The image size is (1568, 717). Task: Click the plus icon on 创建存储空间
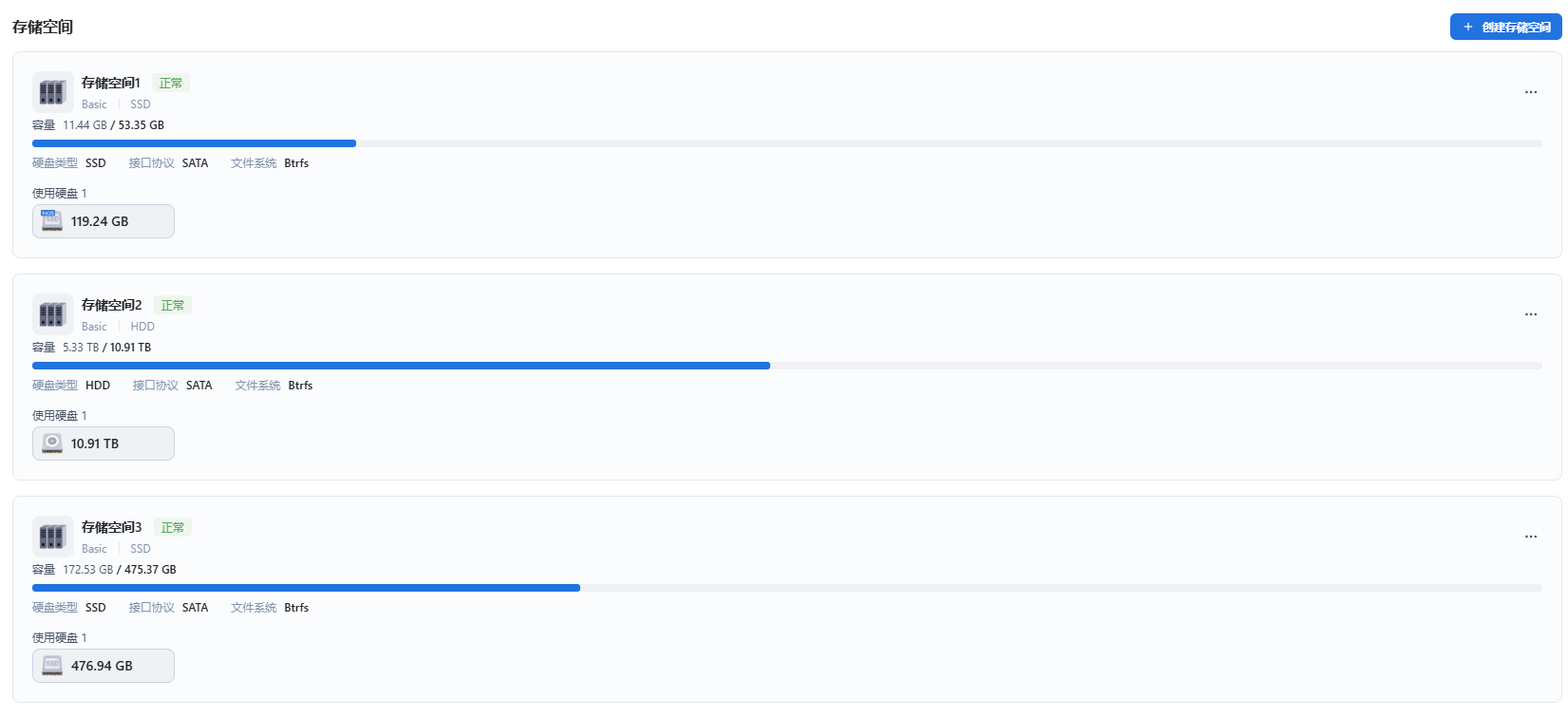pos(1468,27)
